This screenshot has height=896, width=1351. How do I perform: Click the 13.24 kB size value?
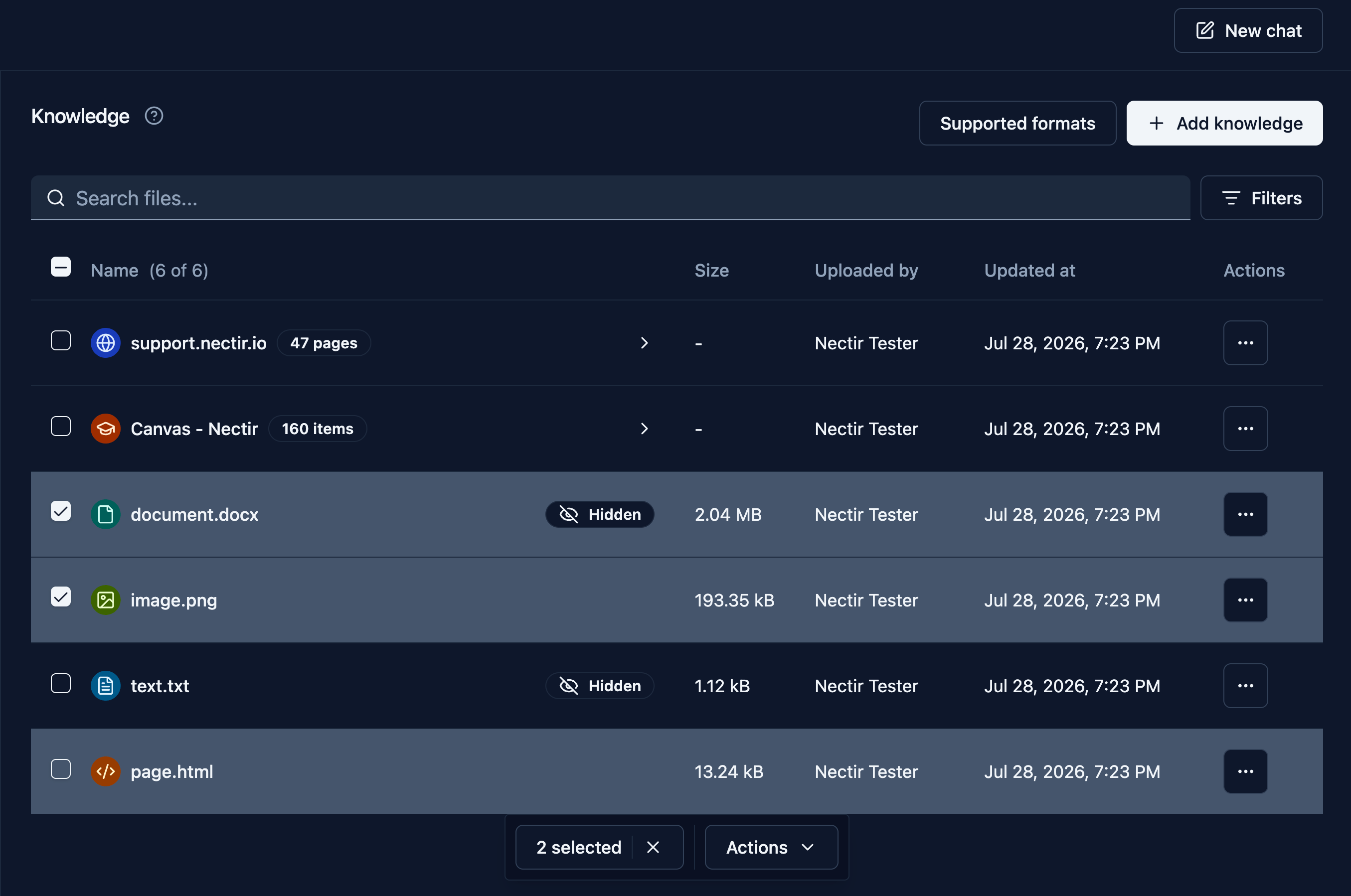(729, 771)
